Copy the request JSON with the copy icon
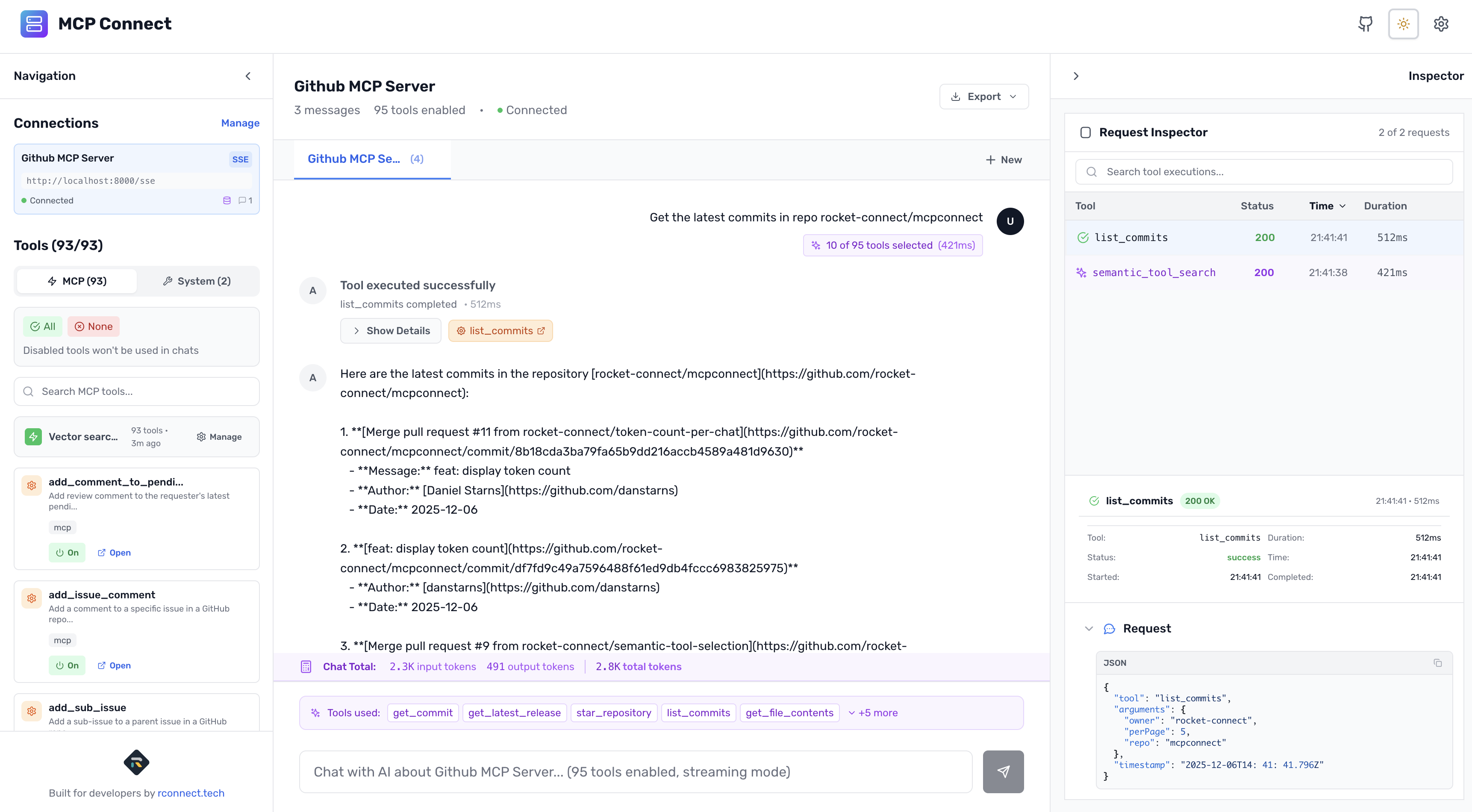This screenshot has width=1472, height=812. pyautogui.click(x=1438, y=663)
